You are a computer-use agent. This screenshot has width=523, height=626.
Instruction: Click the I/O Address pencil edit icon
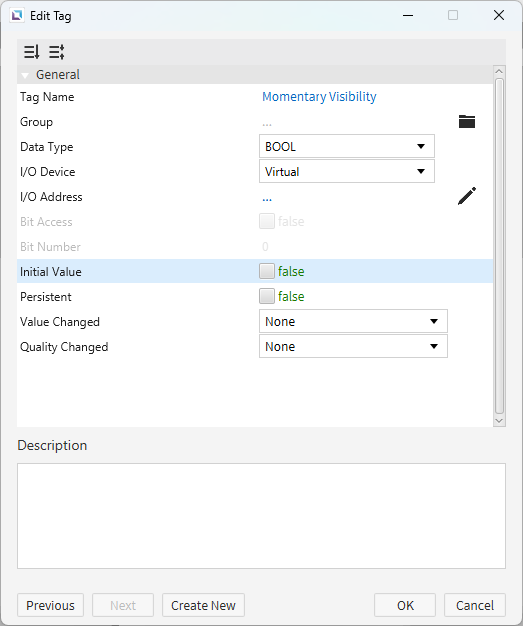click(x=467, y=196)
